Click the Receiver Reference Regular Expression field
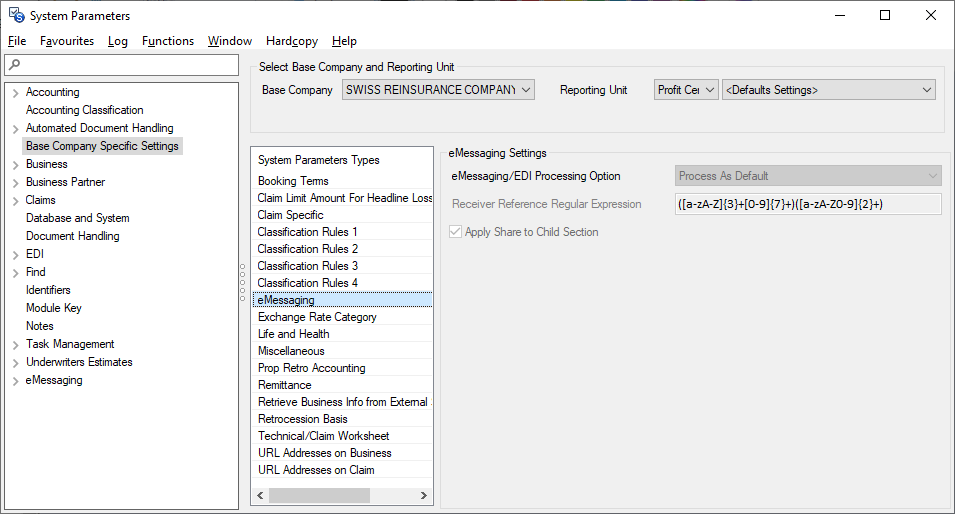This screenshot has width=955, height=514. [x=808, y=204]
